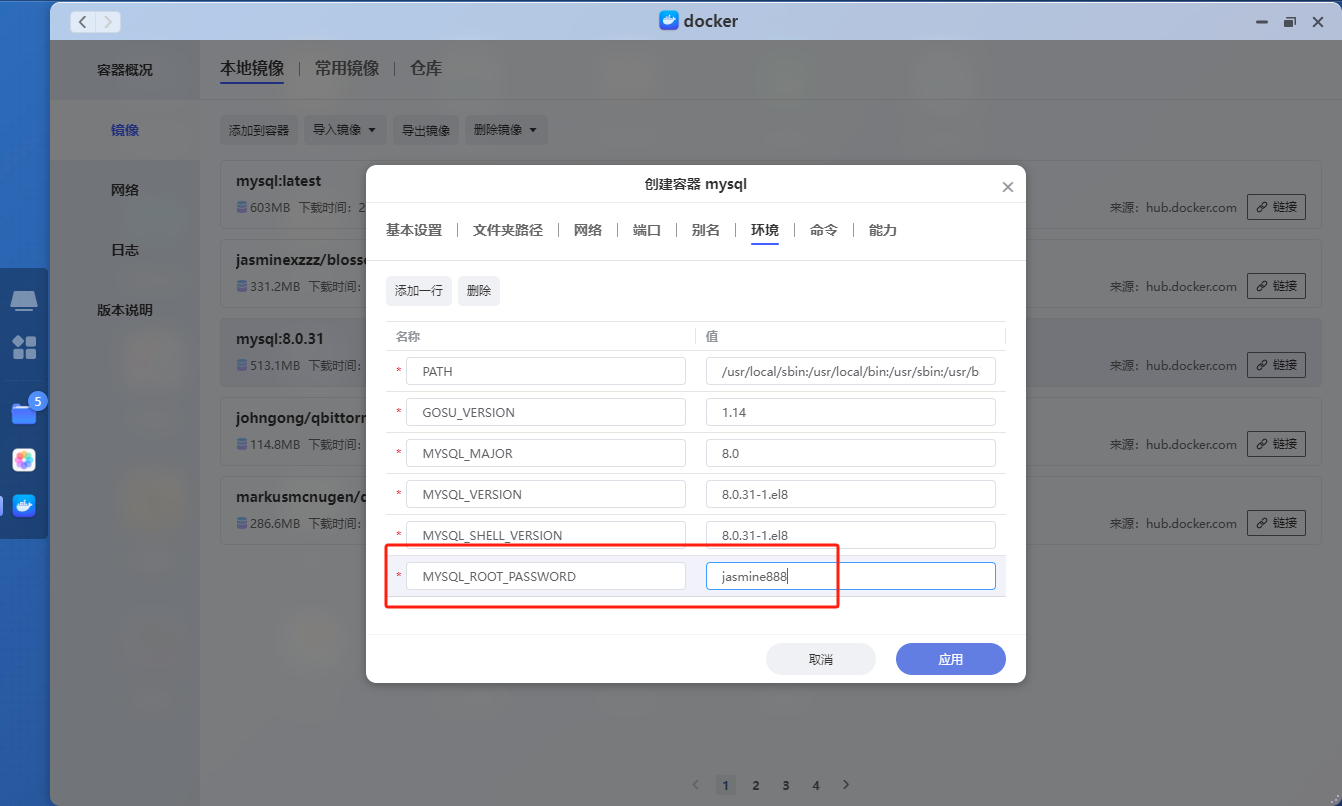Switch to 端口 tab in dialog
The image size is (1342, 806).
point(647,230)
